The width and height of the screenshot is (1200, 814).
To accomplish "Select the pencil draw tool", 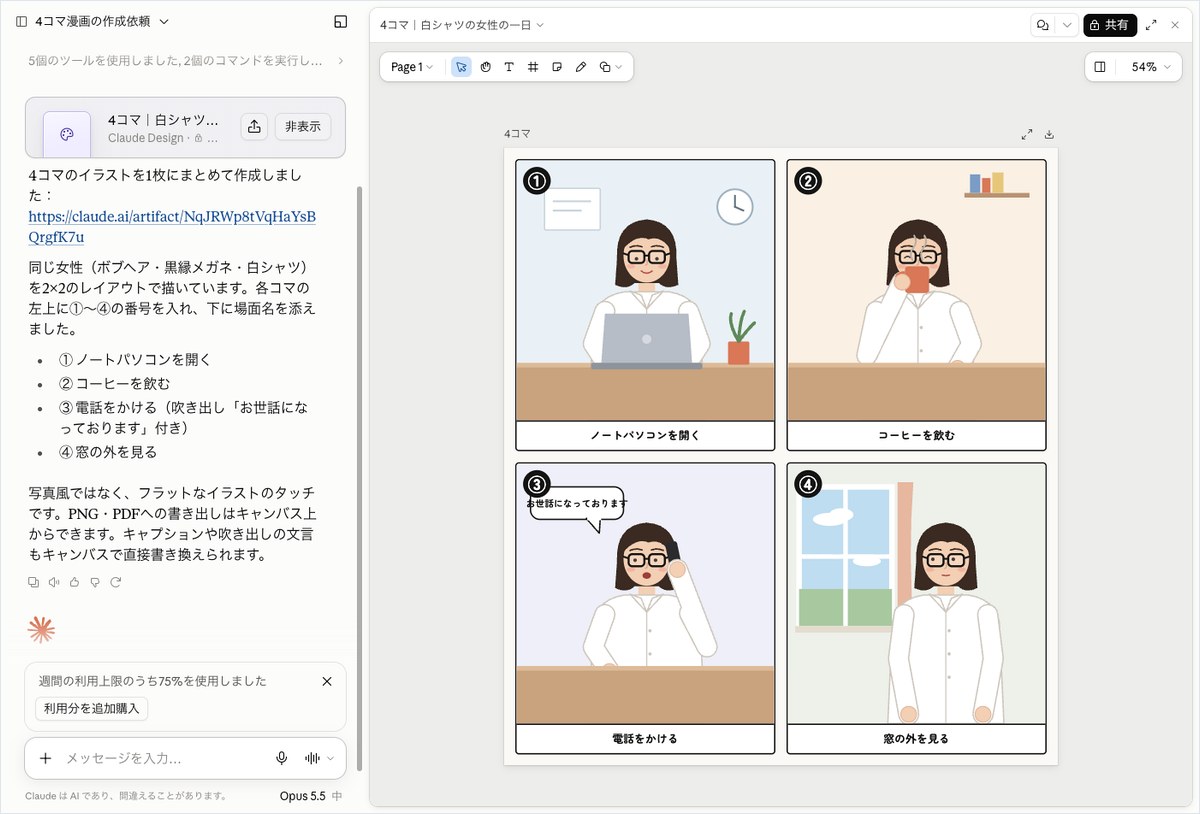I will pyautogui.click(x=581, y=67).
